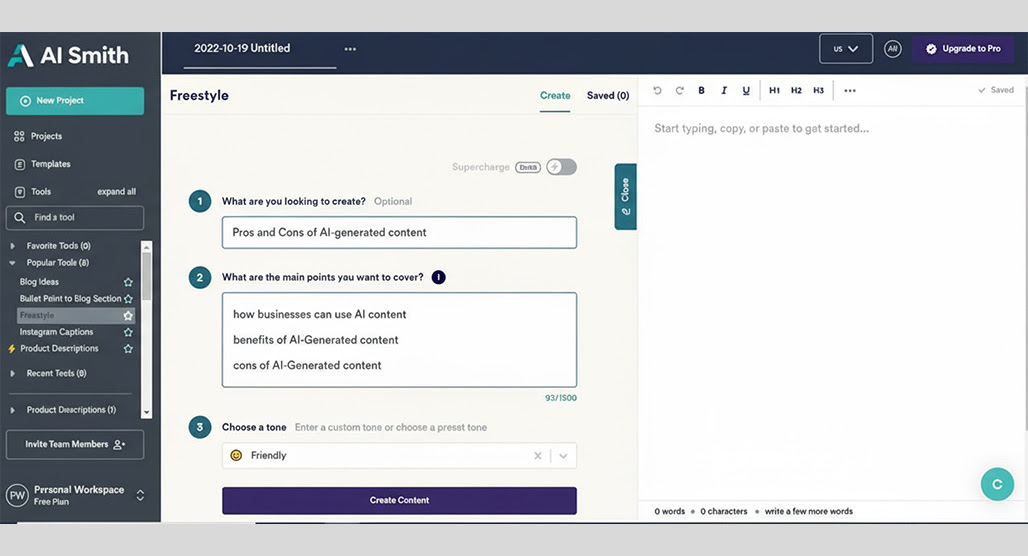Click the main points info icon

tap(439, 277)
